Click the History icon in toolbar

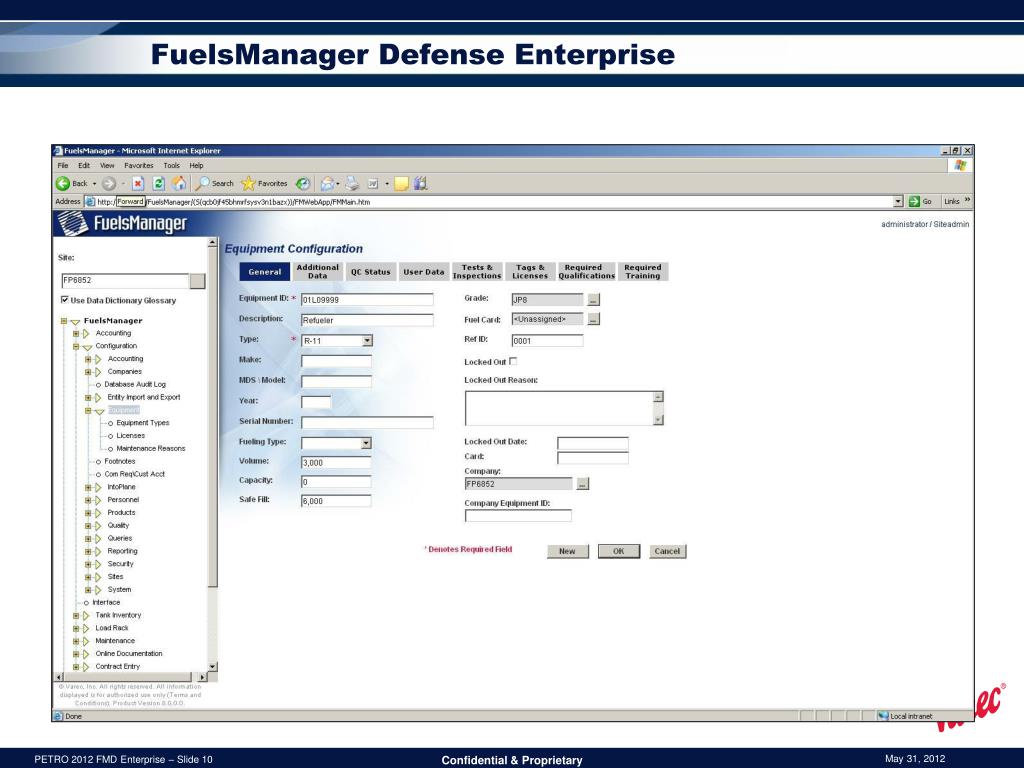(x=303, y=184)
